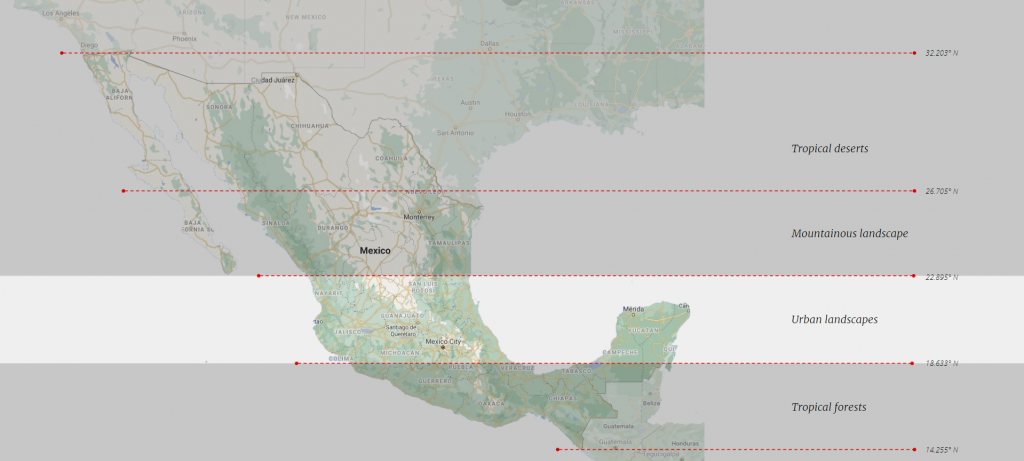
Task: Select the Tropical forests zone label
Action: click(828, 407)
